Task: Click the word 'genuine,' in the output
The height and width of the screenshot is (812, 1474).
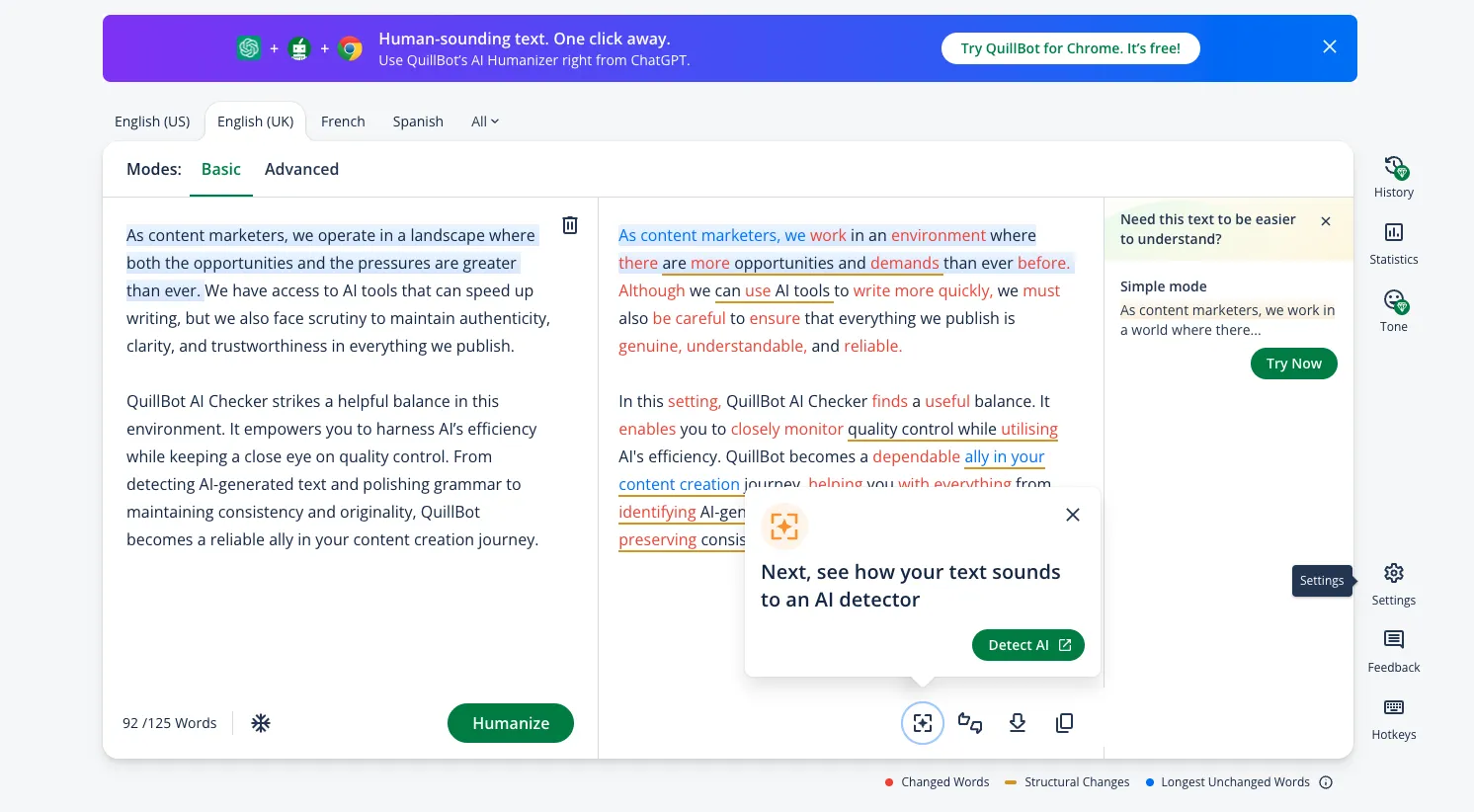Action: point(650,346)
